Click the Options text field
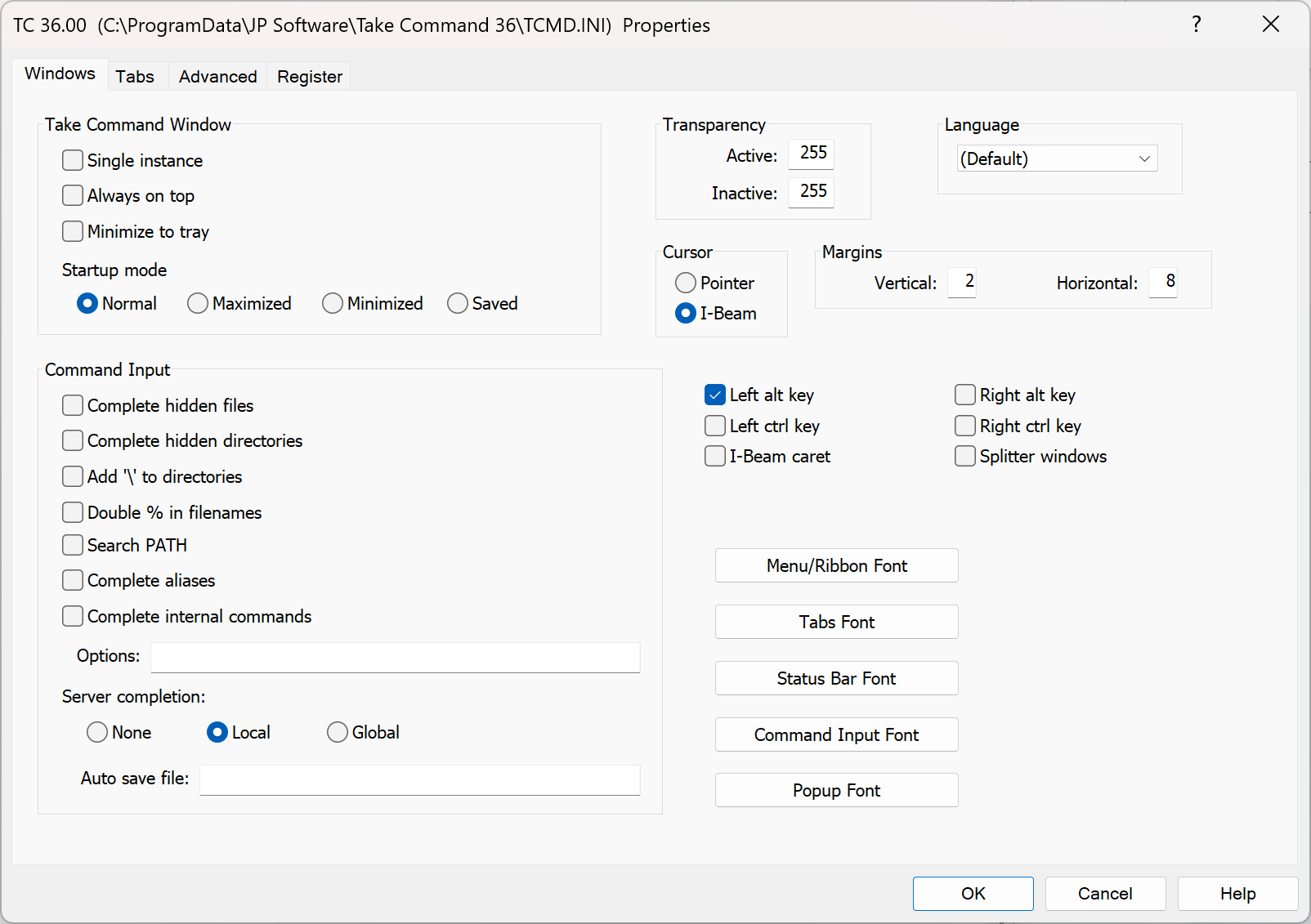This screenshot has width=1311, height=924. (x=396, y=657)
